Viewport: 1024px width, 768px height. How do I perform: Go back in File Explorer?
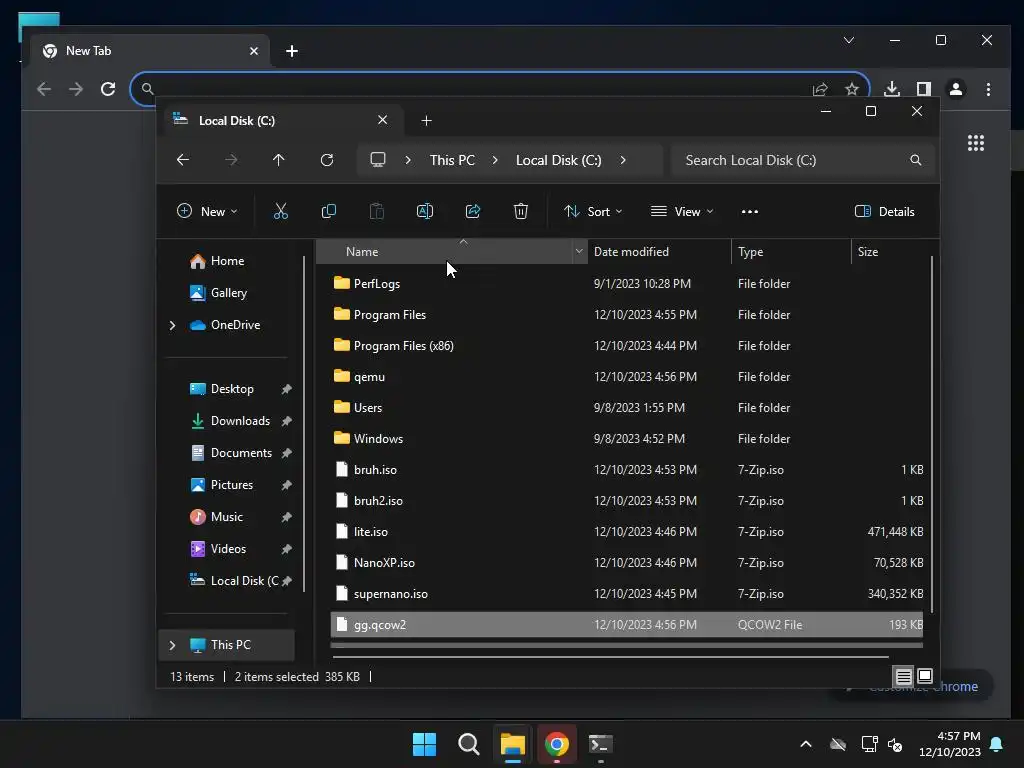click(183, 160)
